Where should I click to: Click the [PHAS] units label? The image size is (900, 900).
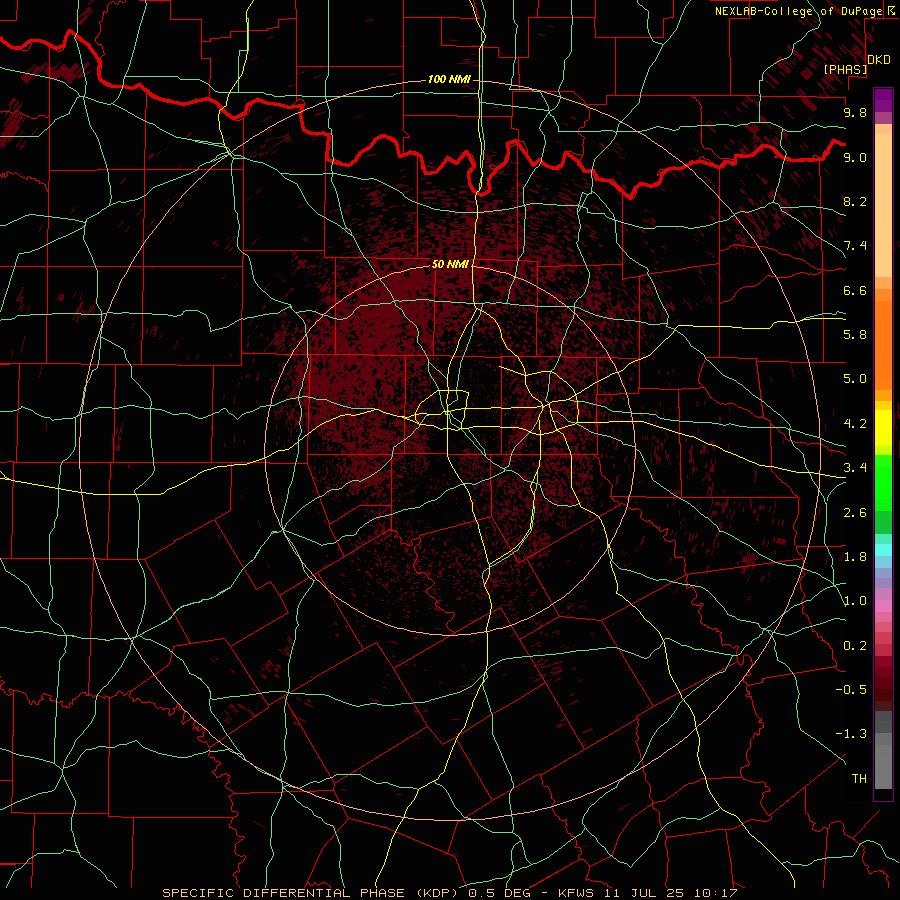point(845,69)
